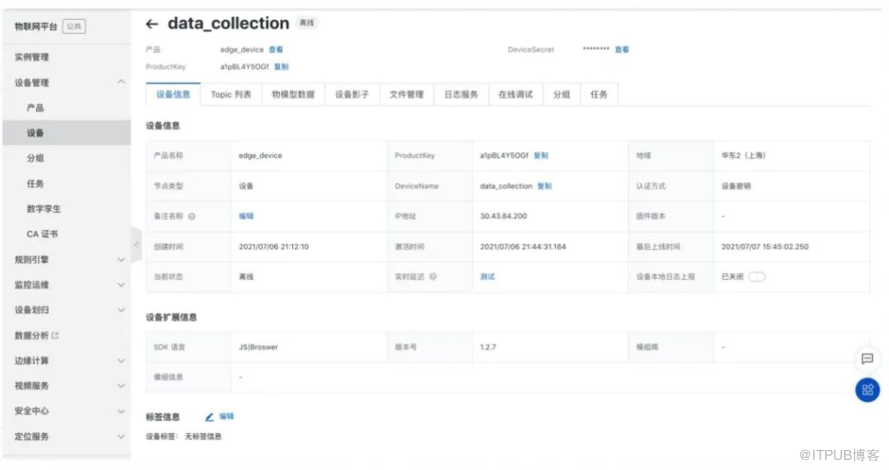Click the 测试 link for 实时延迟
This screenshot has width=889, height=470.
pos(487,276)
